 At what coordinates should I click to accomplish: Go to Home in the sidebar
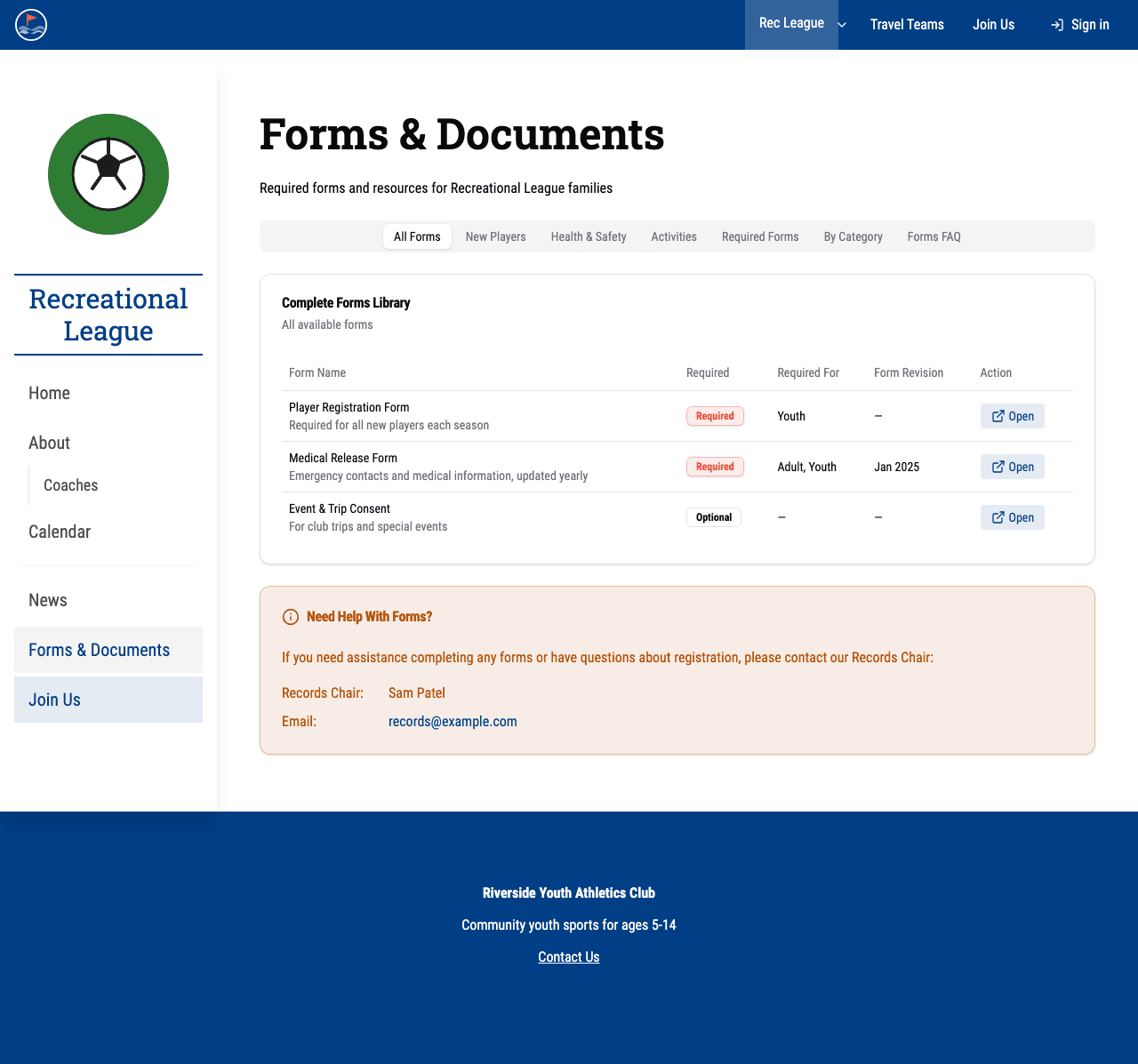click(108, 393)
